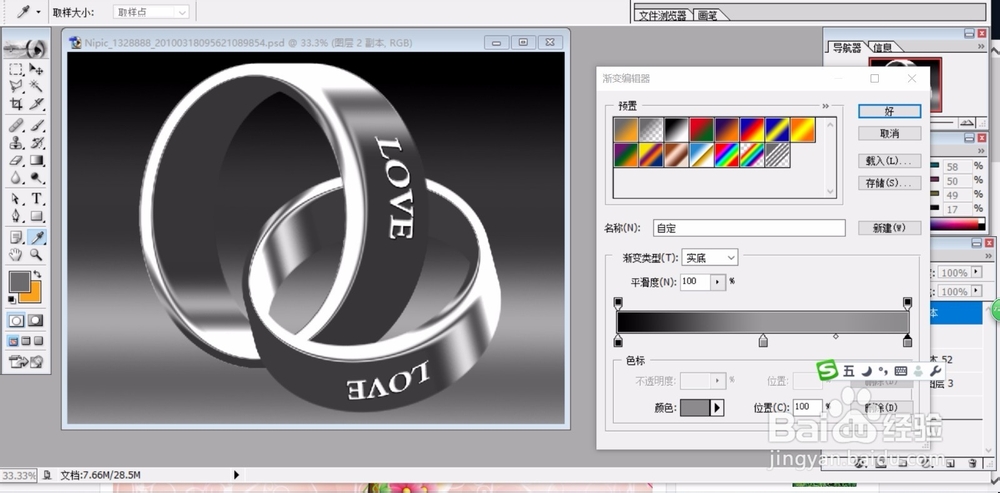
Task: Switch to 文件浏览器 tab
Action: 662,15
